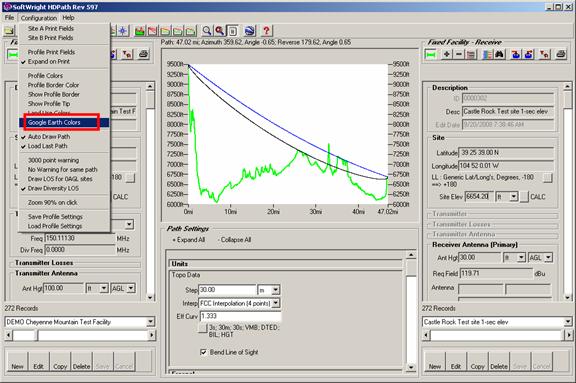Click the Latitude field in Receive panel
The height and width of the screenshot is (383, 576).
(506, 153)
